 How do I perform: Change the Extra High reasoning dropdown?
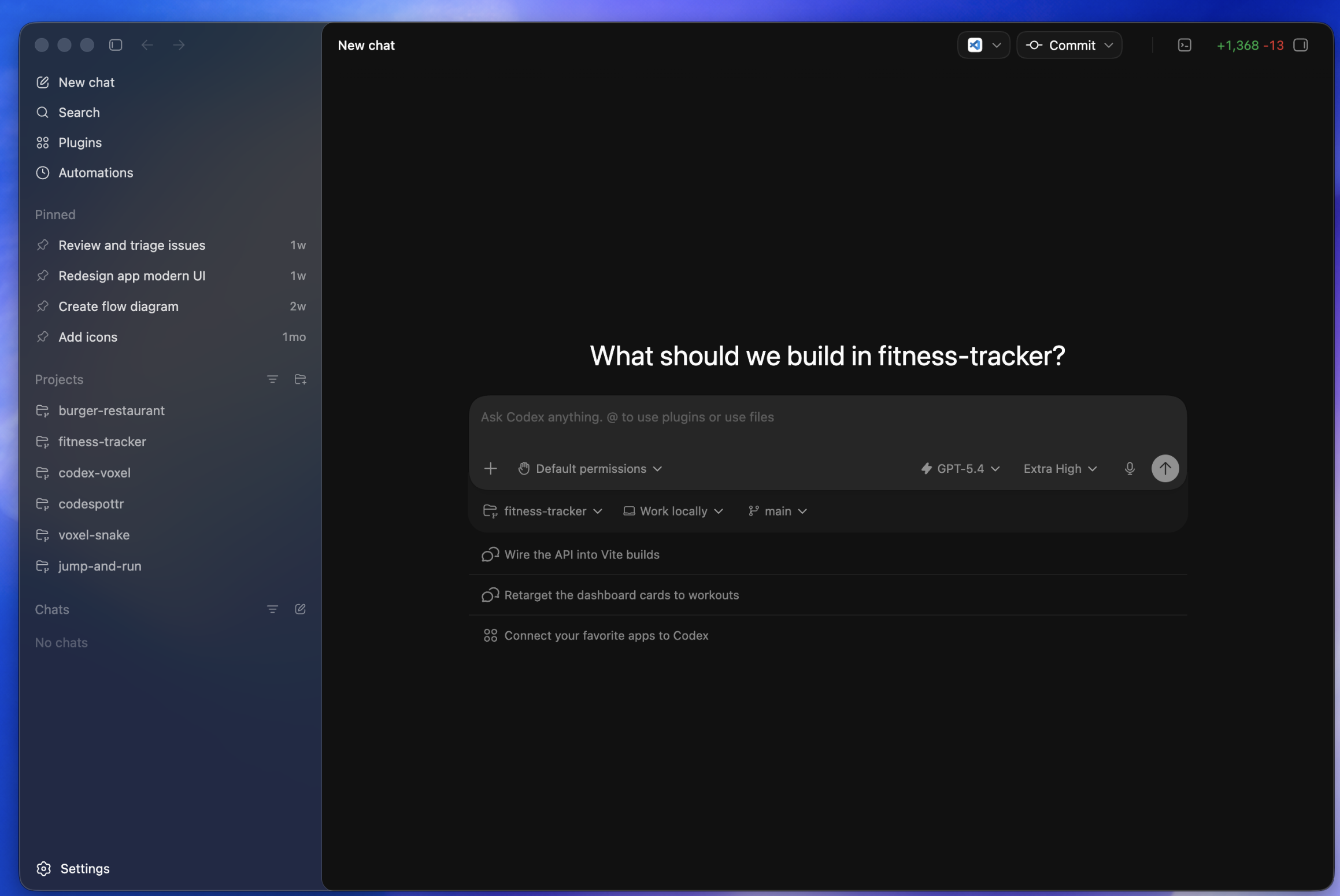(x=1060, y=468)
